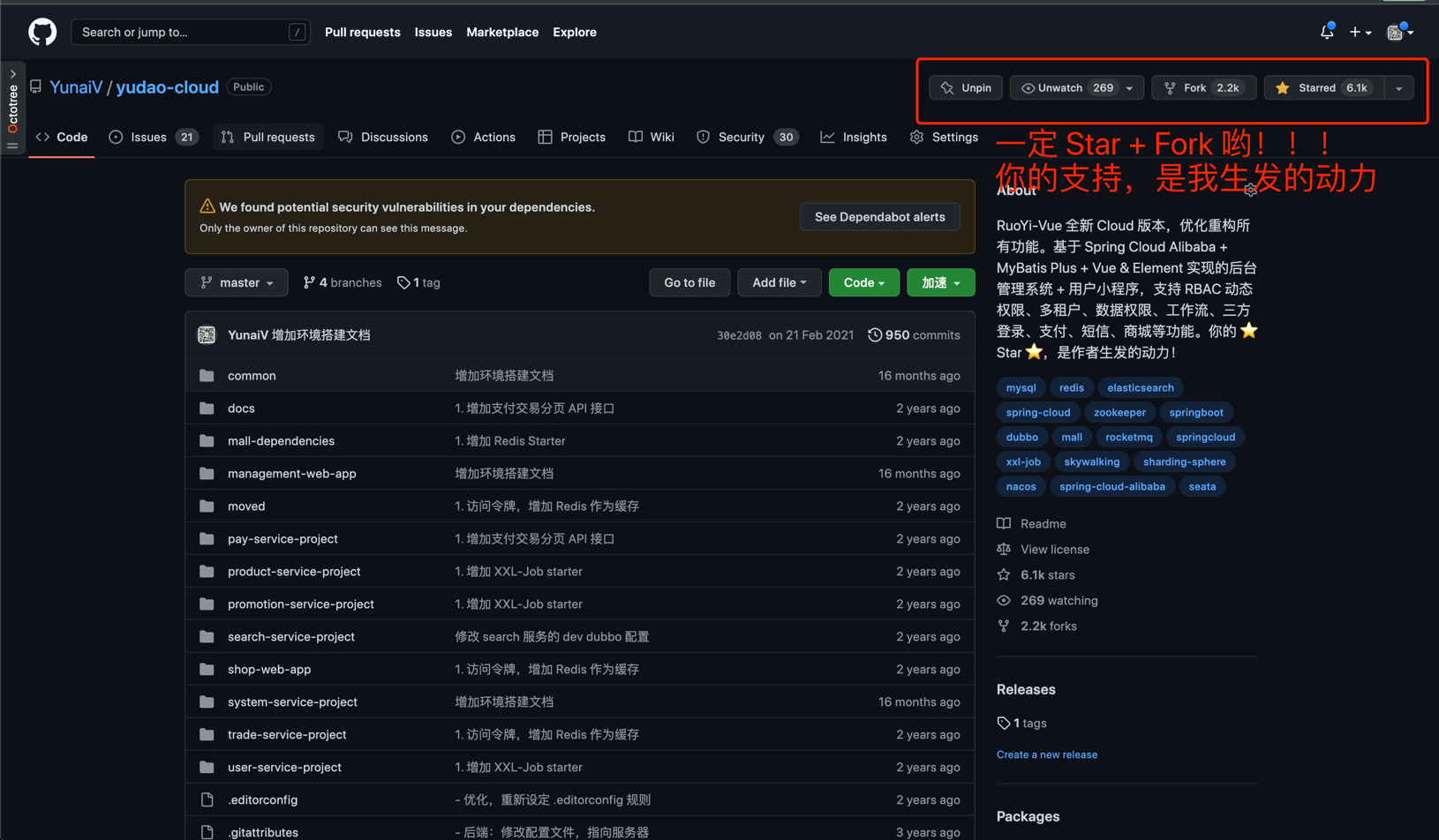Select the sharding-sphere topic tag
Image resolution: width=1439 pixels, height=840 pixels.
1184,461
